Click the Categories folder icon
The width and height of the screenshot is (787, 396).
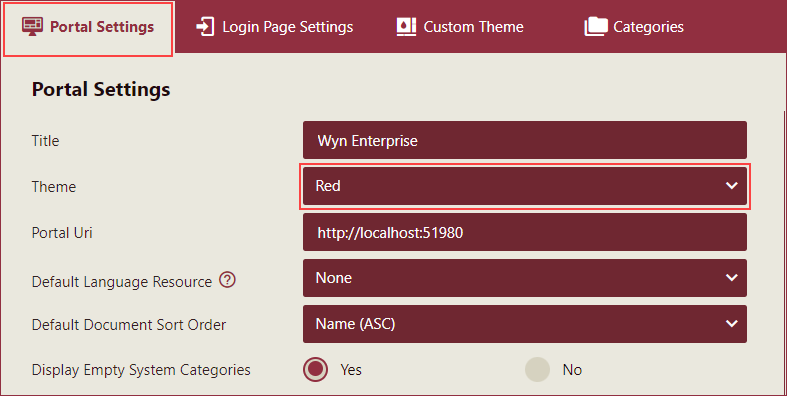point(596,27)
